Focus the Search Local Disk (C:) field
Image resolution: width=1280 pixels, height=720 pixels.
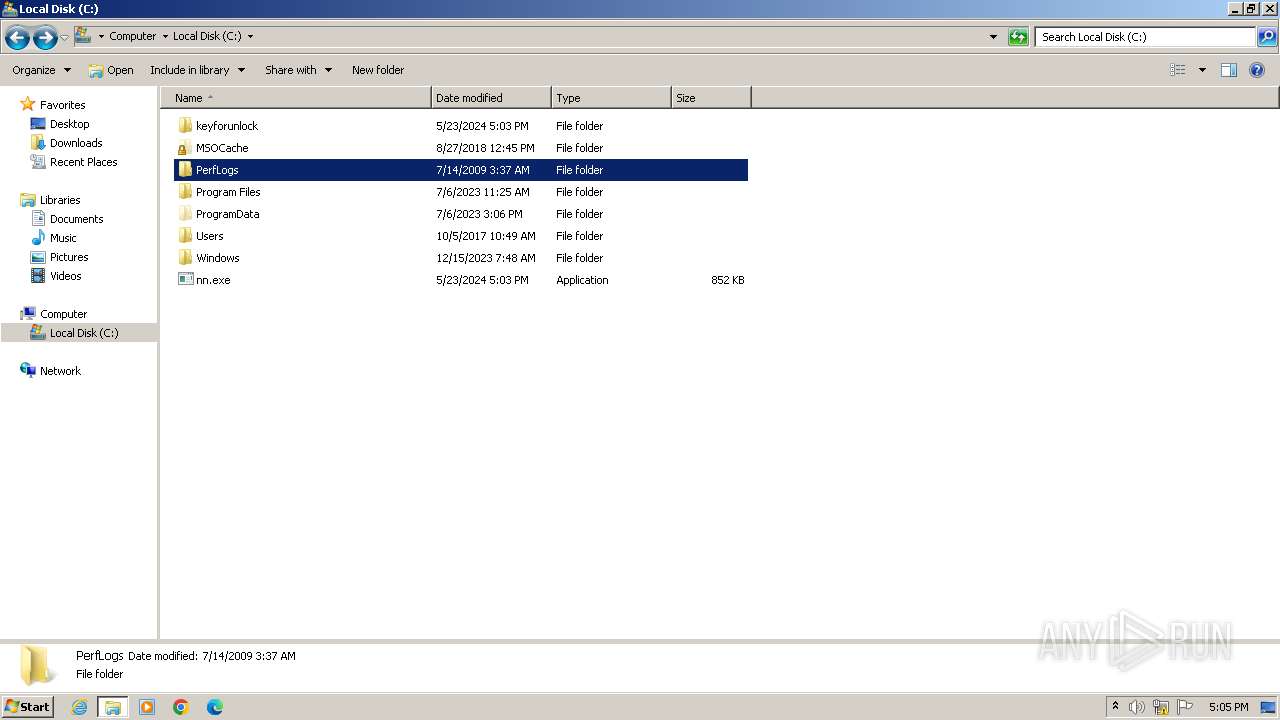1145,37
